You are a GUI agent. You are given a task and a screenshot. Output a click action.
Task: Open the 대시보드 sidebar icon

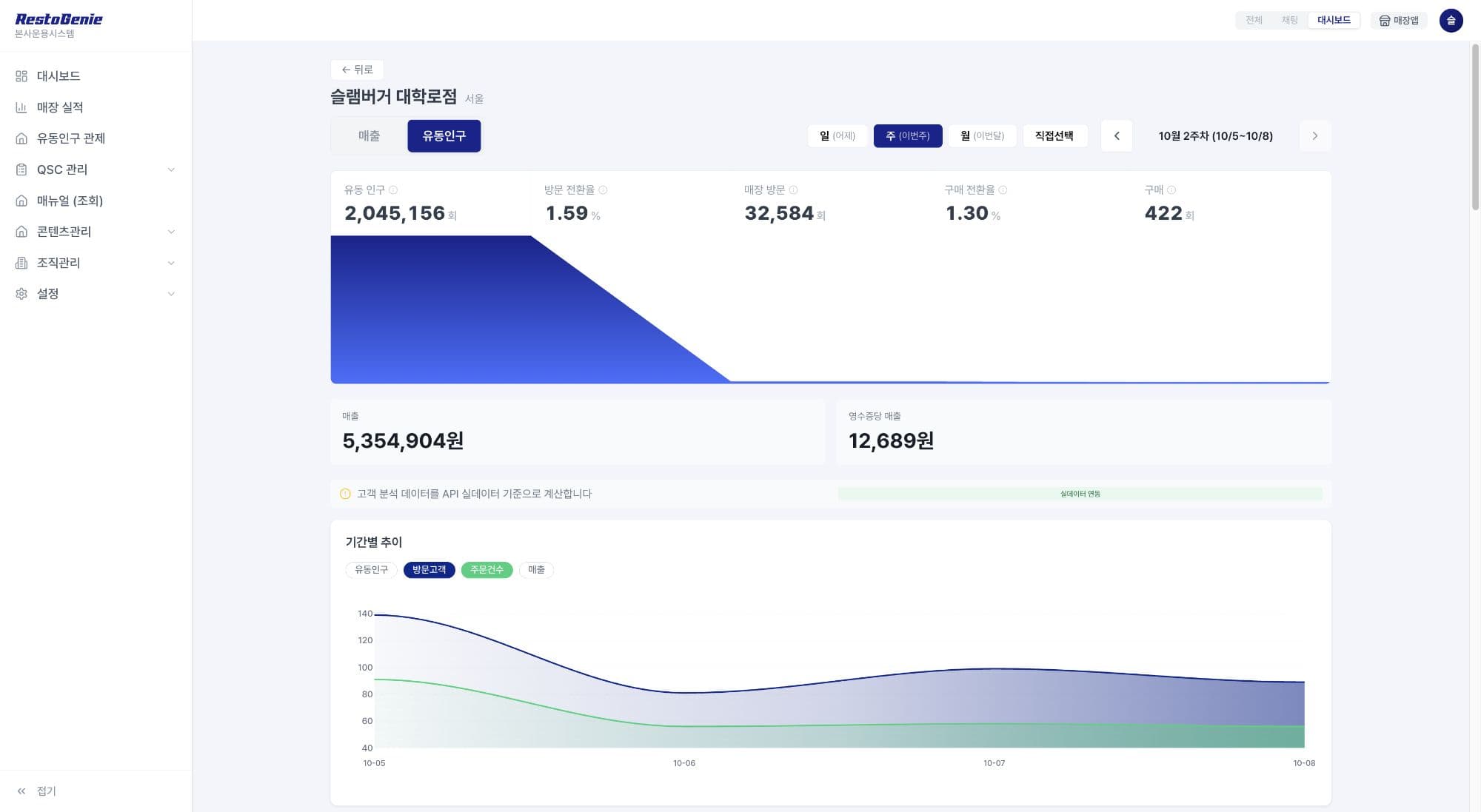tap(21, 76)
